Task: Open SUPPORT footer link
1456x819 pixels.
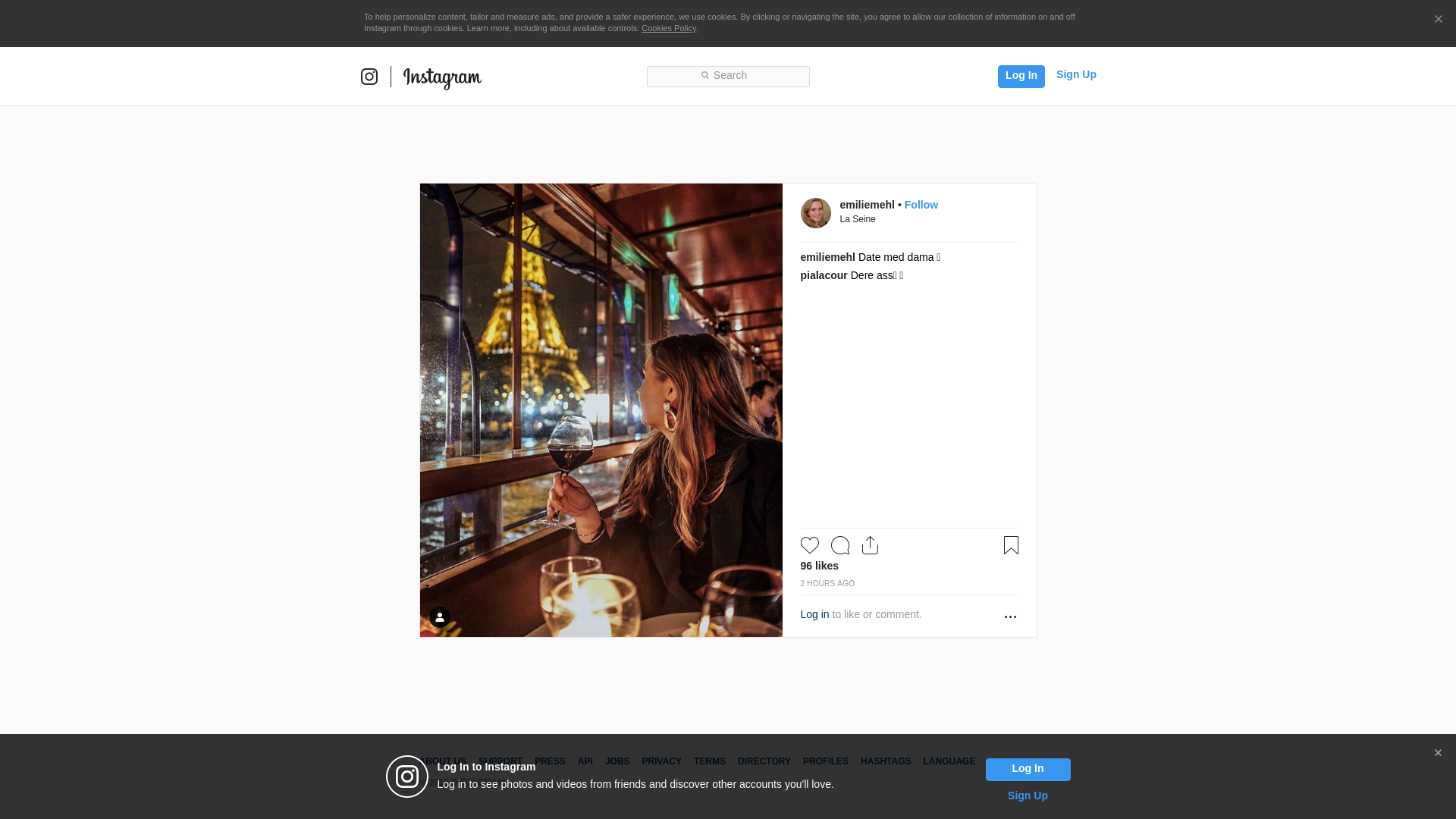Action: click(x=500, y=761)
